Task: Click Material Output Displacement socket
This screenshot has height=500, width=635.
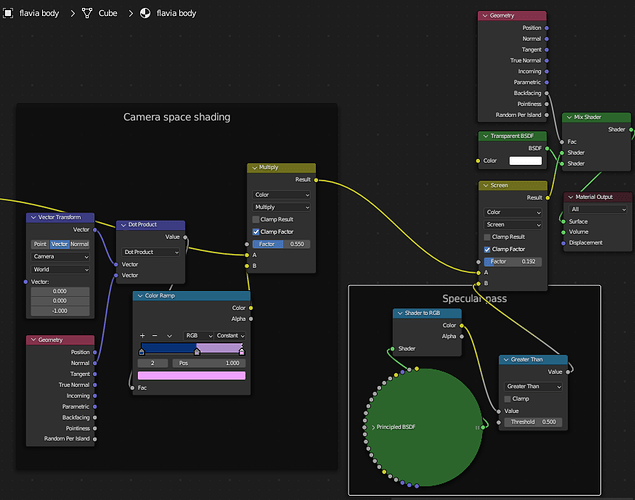Action: coord(563,243)
